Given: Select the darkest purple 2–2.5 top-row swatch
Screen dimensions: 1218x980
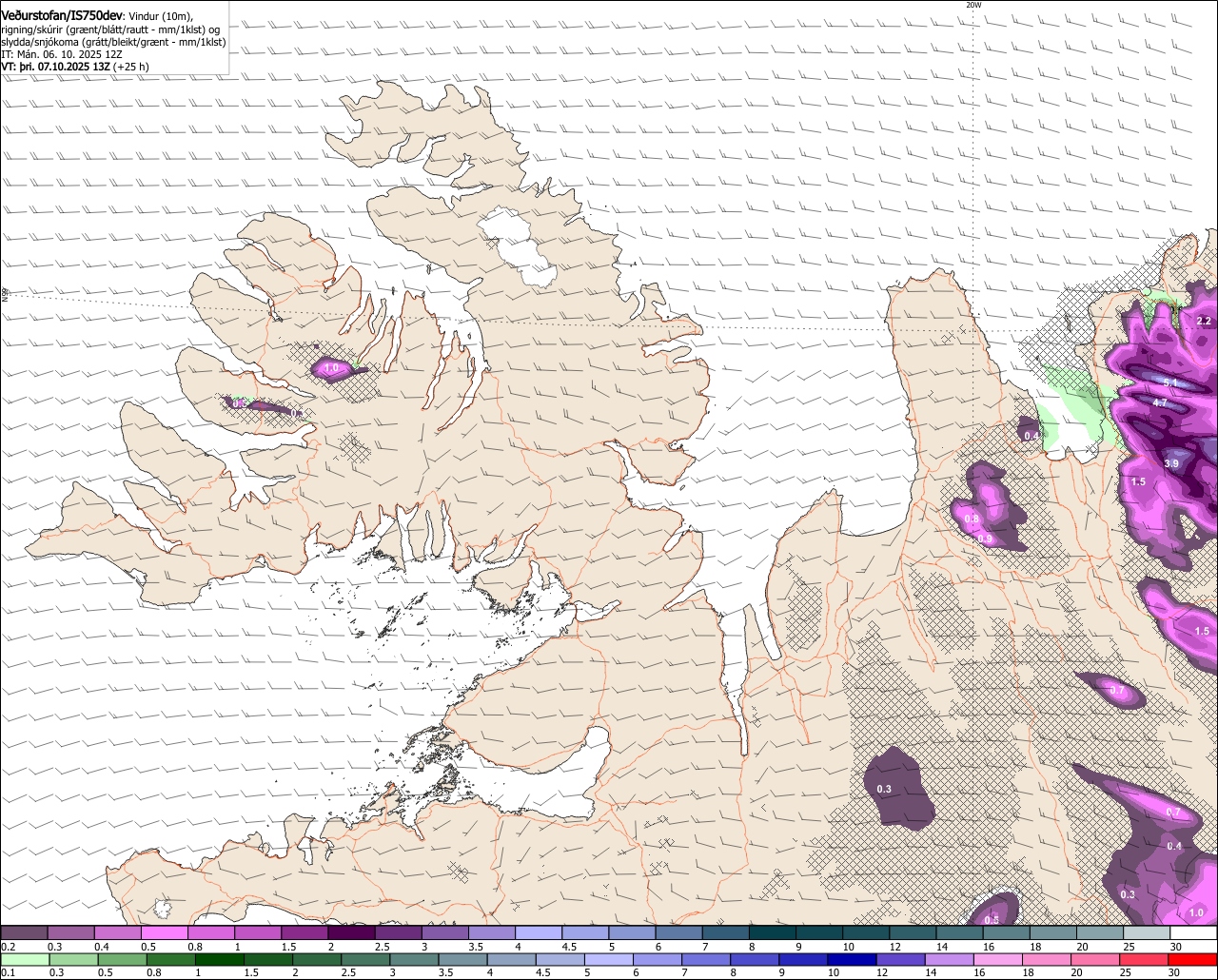Looking at the screenshot, I should tap(351, 932).
